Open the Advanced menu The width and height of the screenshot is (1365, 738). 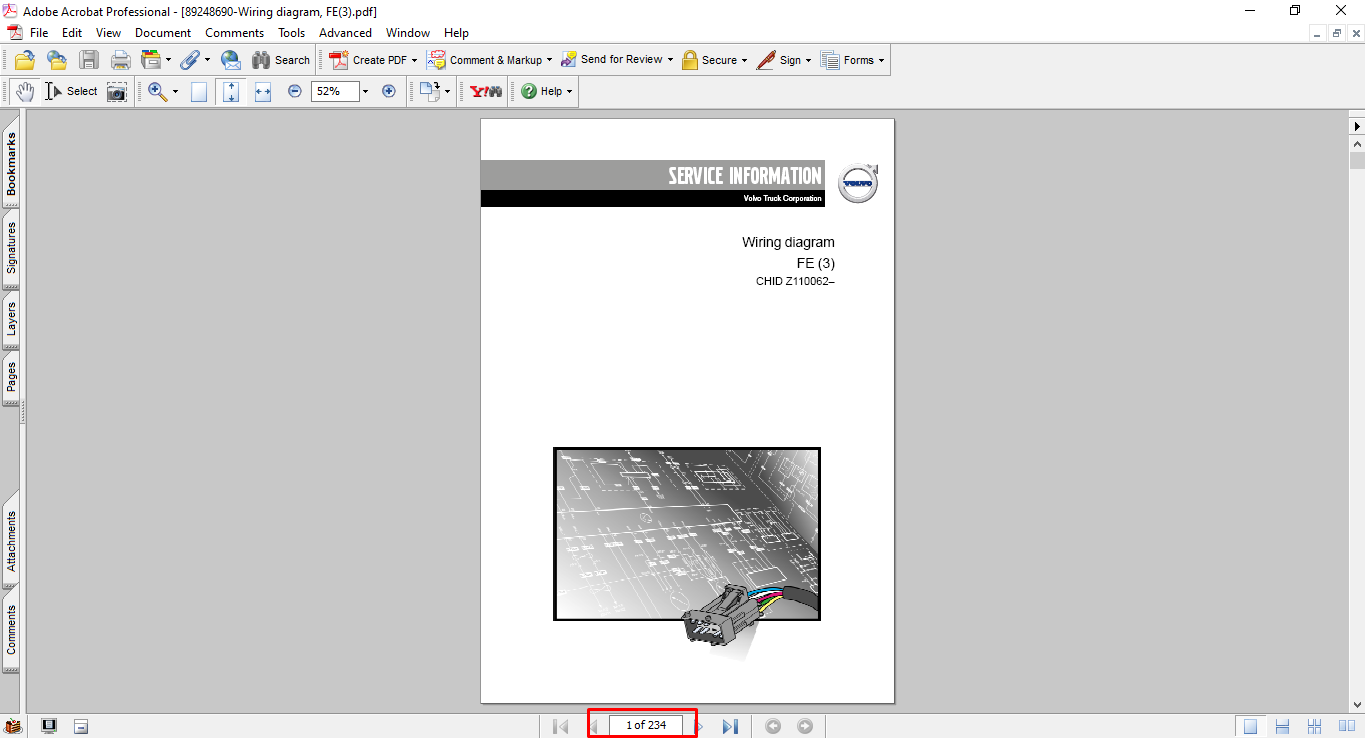[345, 33]
